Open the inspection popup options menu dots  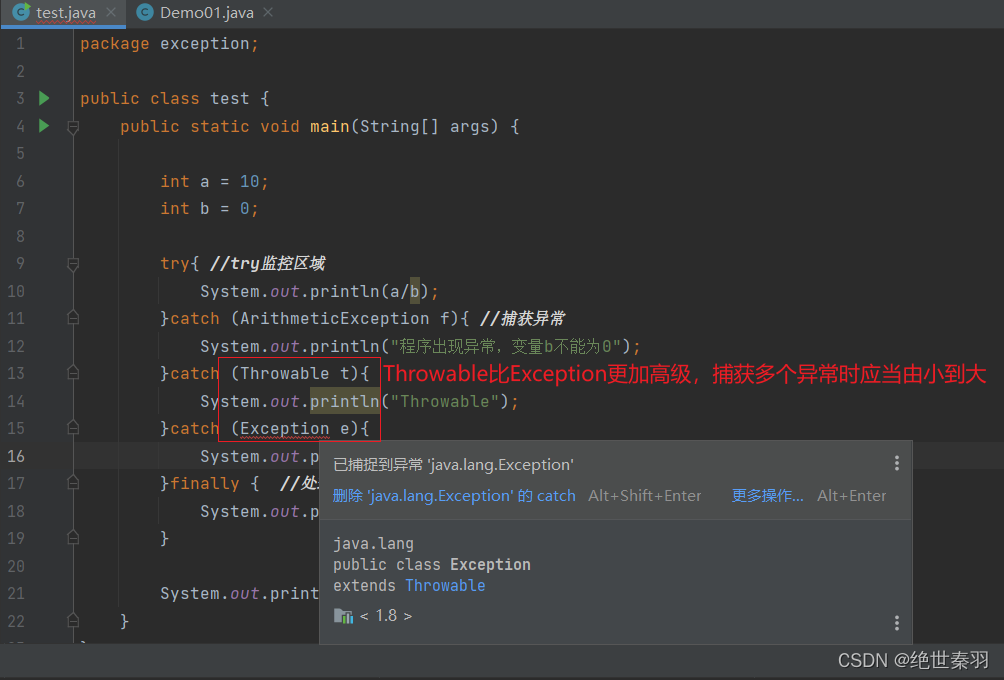coord(896,464)
